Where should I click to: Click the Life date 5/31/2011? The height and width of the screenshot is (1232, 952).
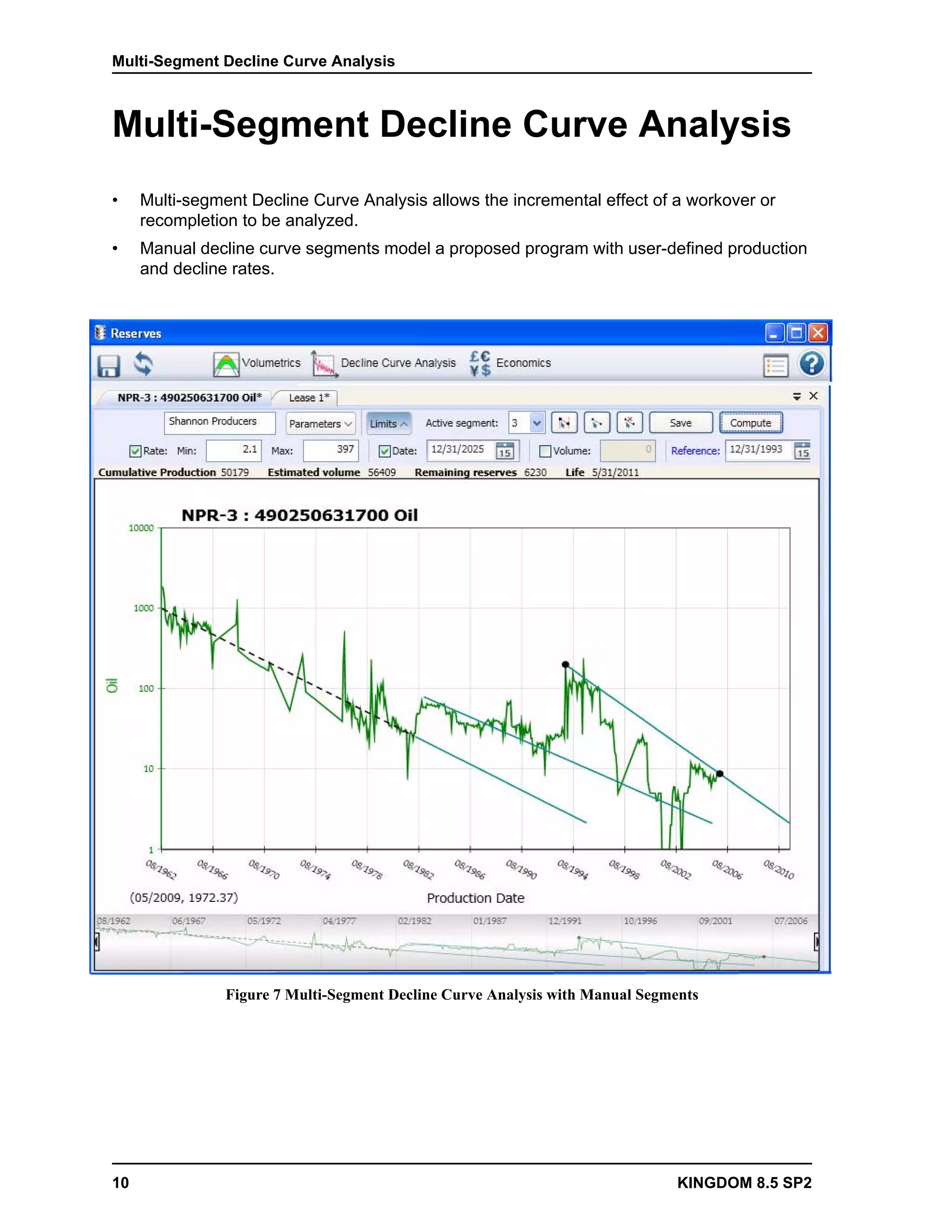pyautogui.click(x=615, y=472)
